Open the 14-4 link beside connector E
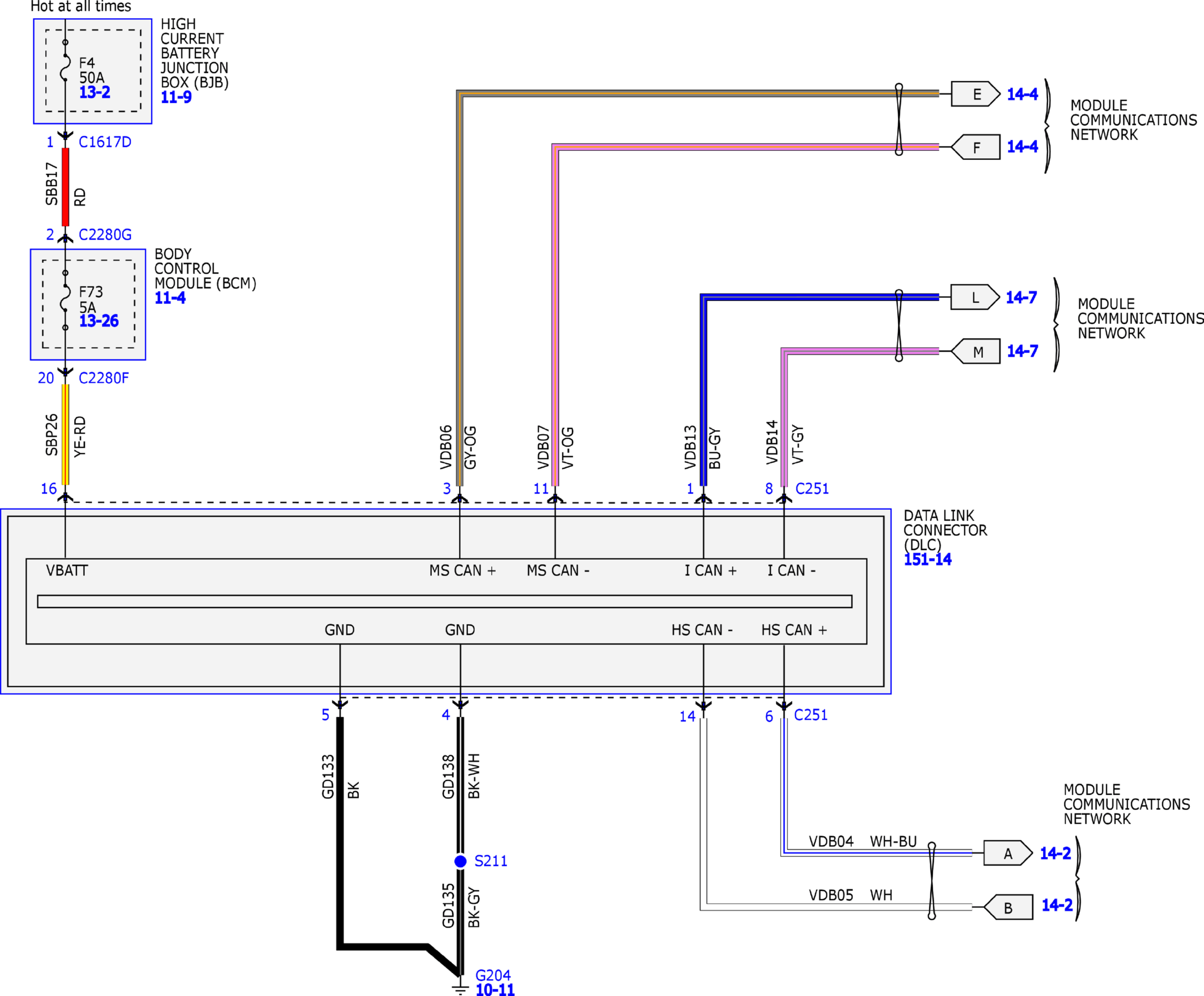The width and height of the screenshot is (1204, 996). [1022, 94]
